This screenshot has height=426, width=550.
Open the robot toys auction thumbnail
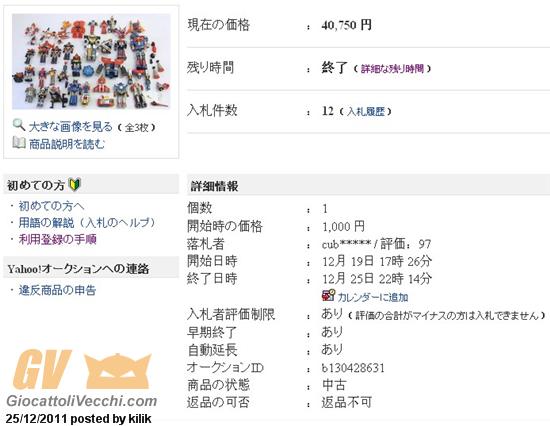[91, 61]
